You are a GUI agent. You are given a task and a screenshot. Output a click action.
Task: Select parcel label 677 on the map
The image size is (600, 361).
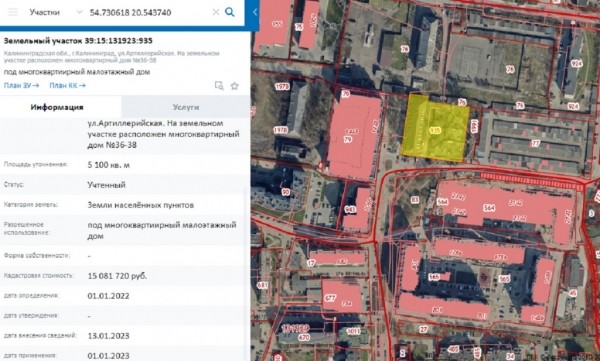pos(330,298)
